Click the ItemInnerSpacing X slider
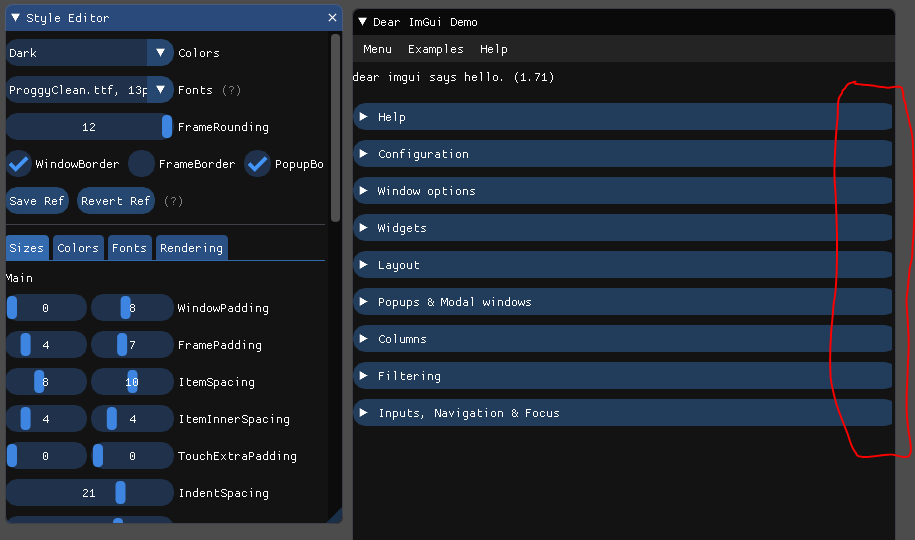Image resolution: width=915 pixels, height=540 pixels. [x=47, y=419]
